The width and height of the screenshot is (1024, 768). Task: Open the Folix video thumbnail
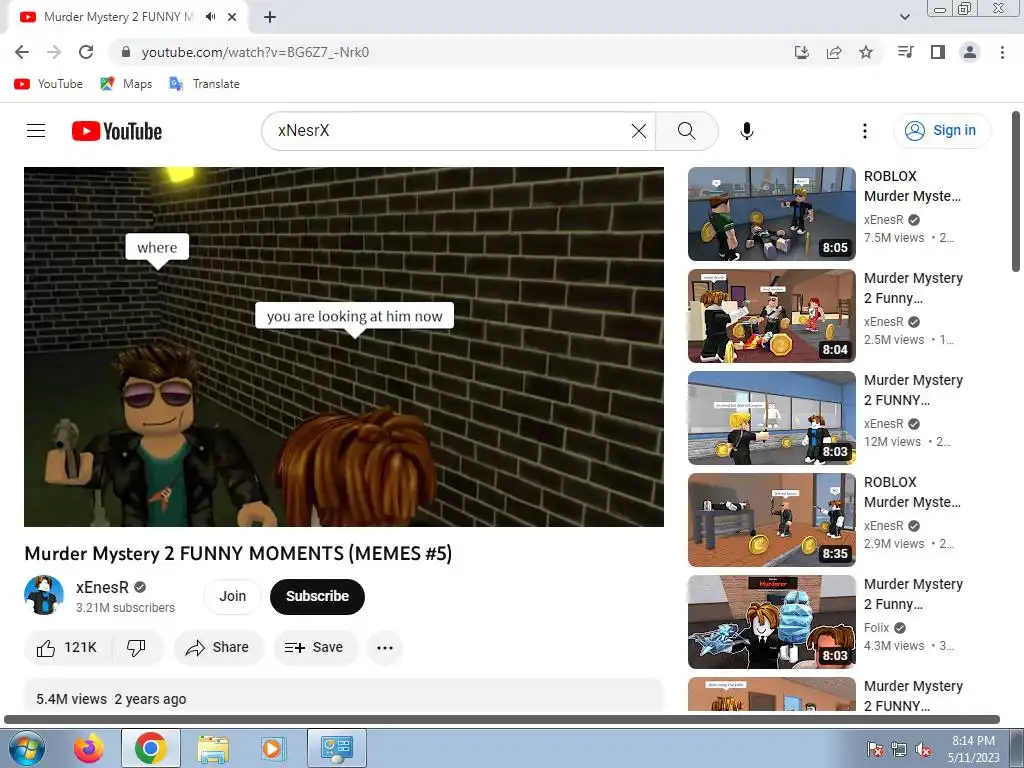click(x=771, y=621)
